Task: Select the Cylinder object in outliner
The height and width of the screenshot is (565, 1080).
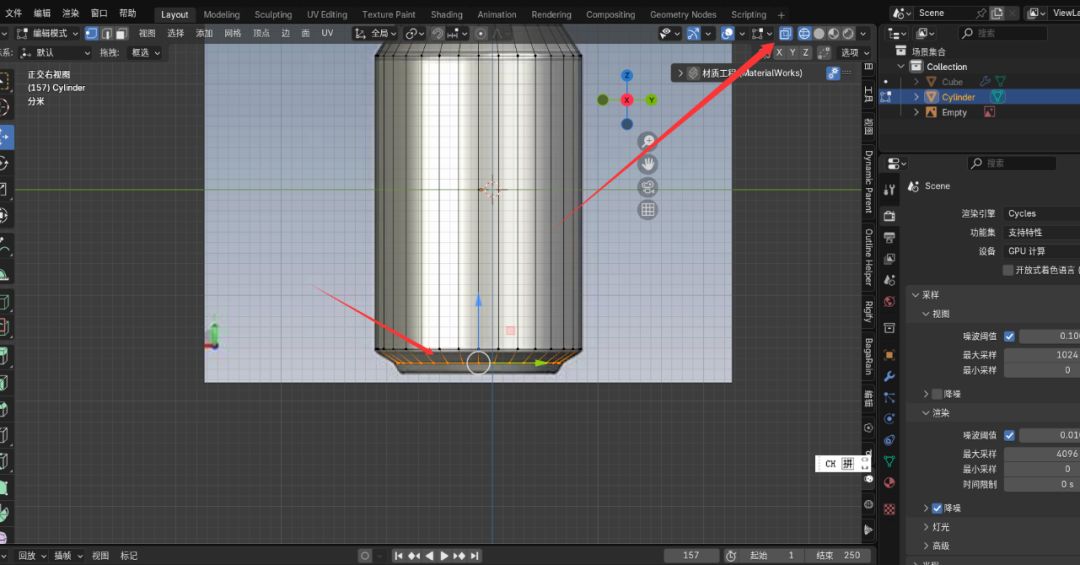Action: pos(958,97)
